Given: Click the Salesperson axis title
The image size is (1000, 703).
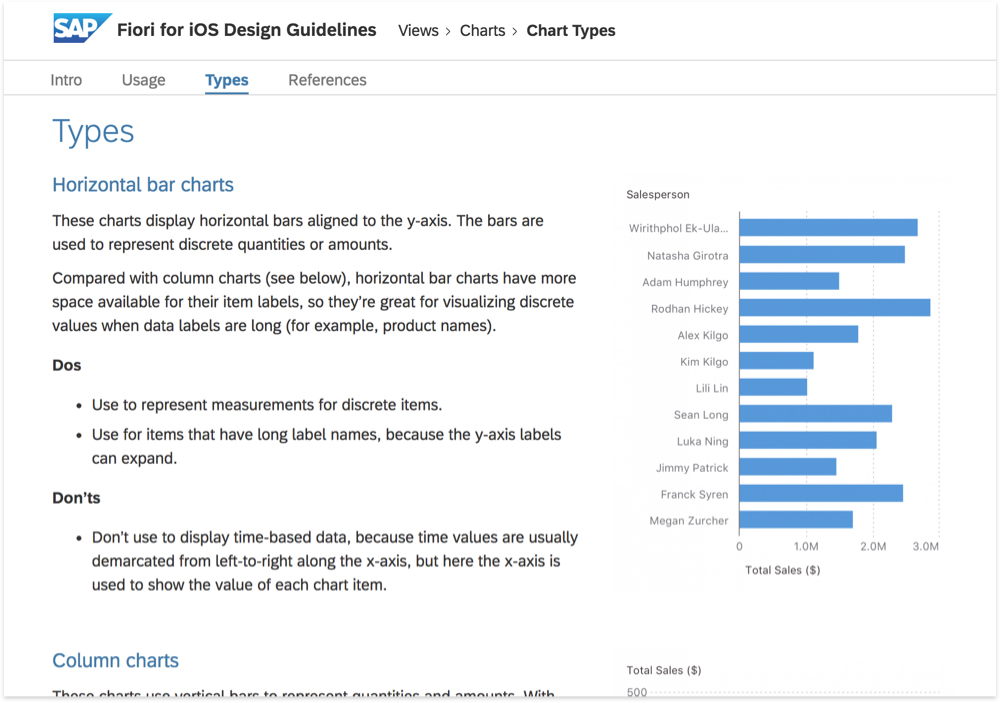Looking at the screenshot, I should (658, 195).
